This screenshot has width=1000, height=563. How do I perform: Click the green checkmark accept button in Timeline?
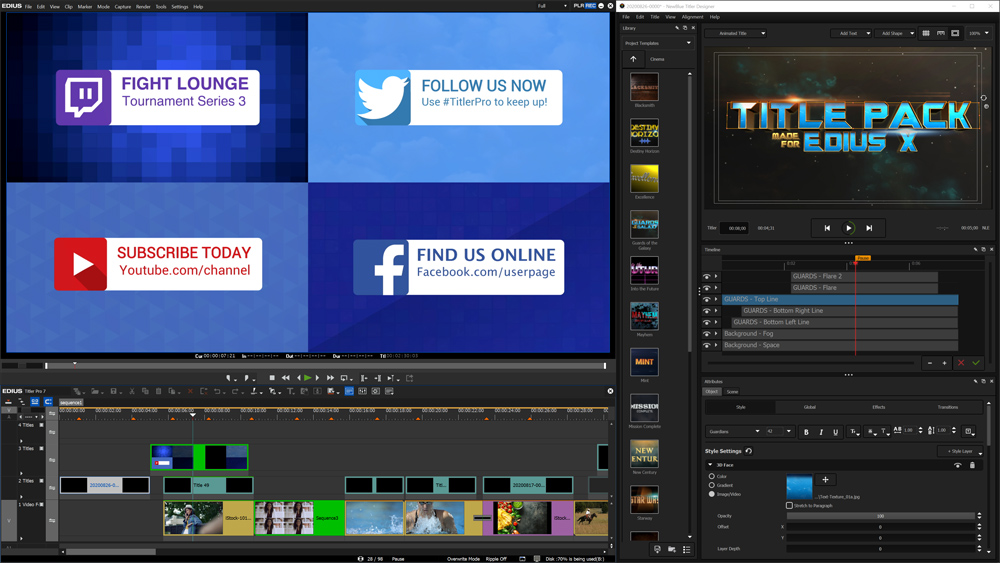[x=976, y=363]
